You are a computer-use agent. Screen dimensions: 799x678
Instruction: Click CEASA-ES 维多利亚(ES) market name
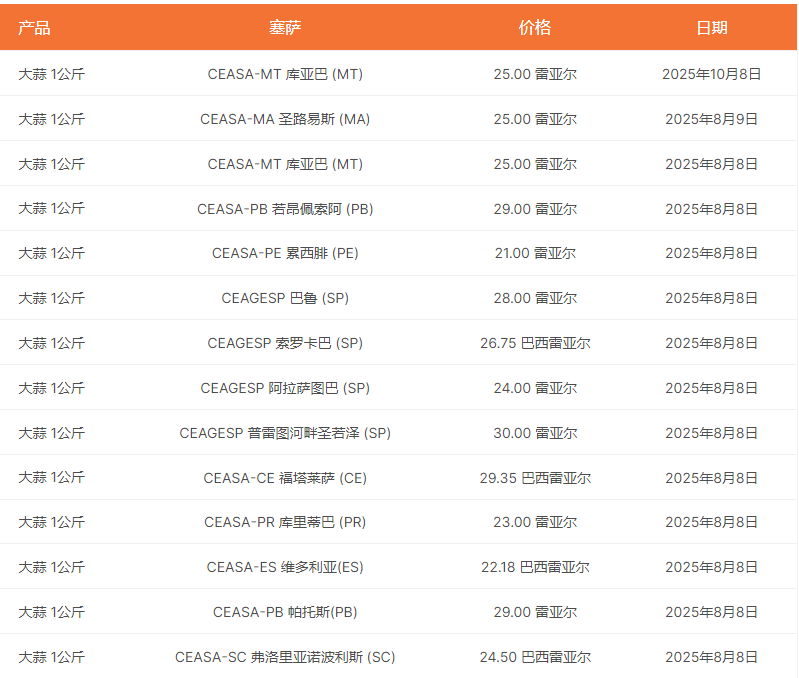tap(285, 567)
